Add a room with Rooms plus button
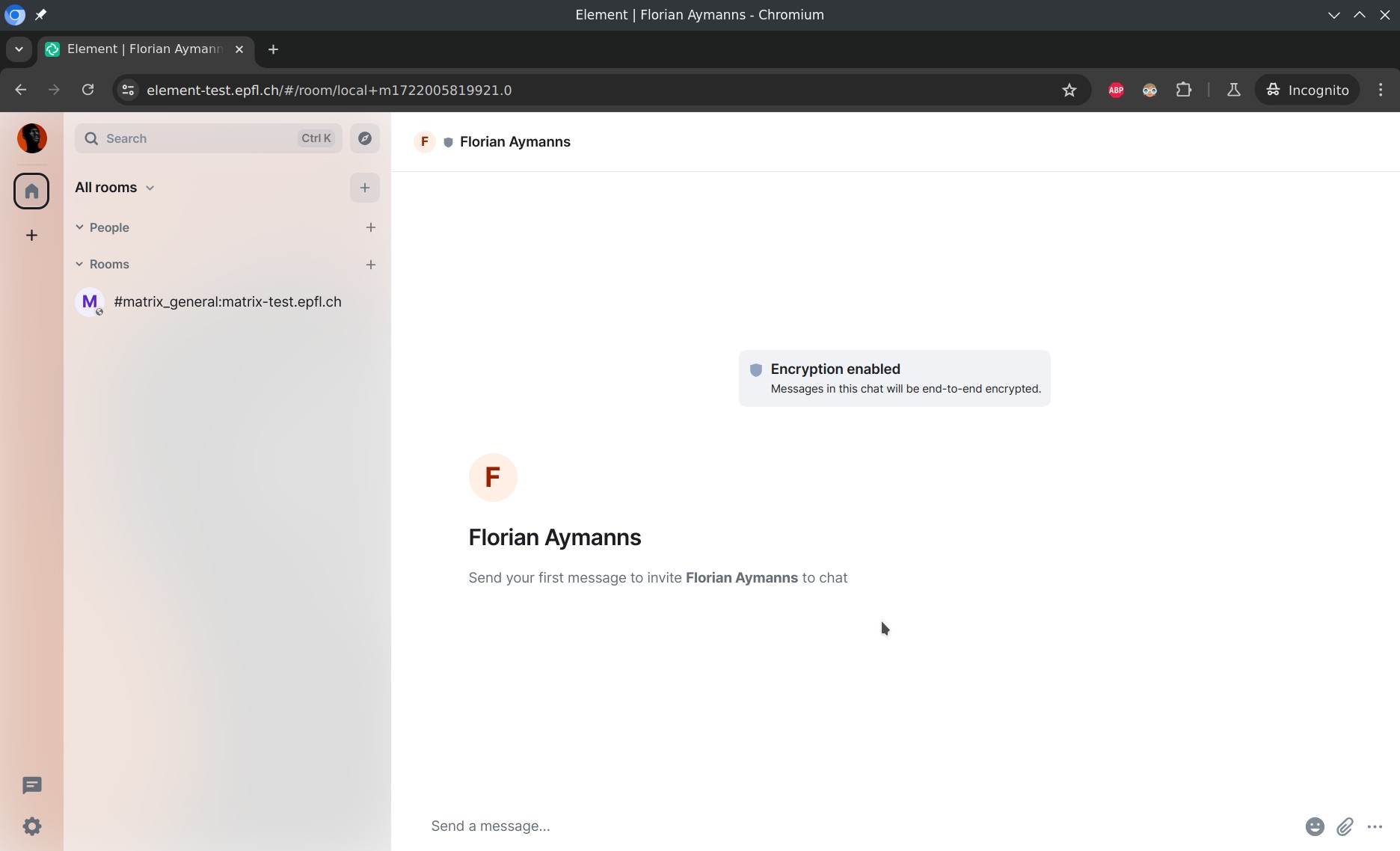Screen dimensions: 1400x851 pos(370,265)
